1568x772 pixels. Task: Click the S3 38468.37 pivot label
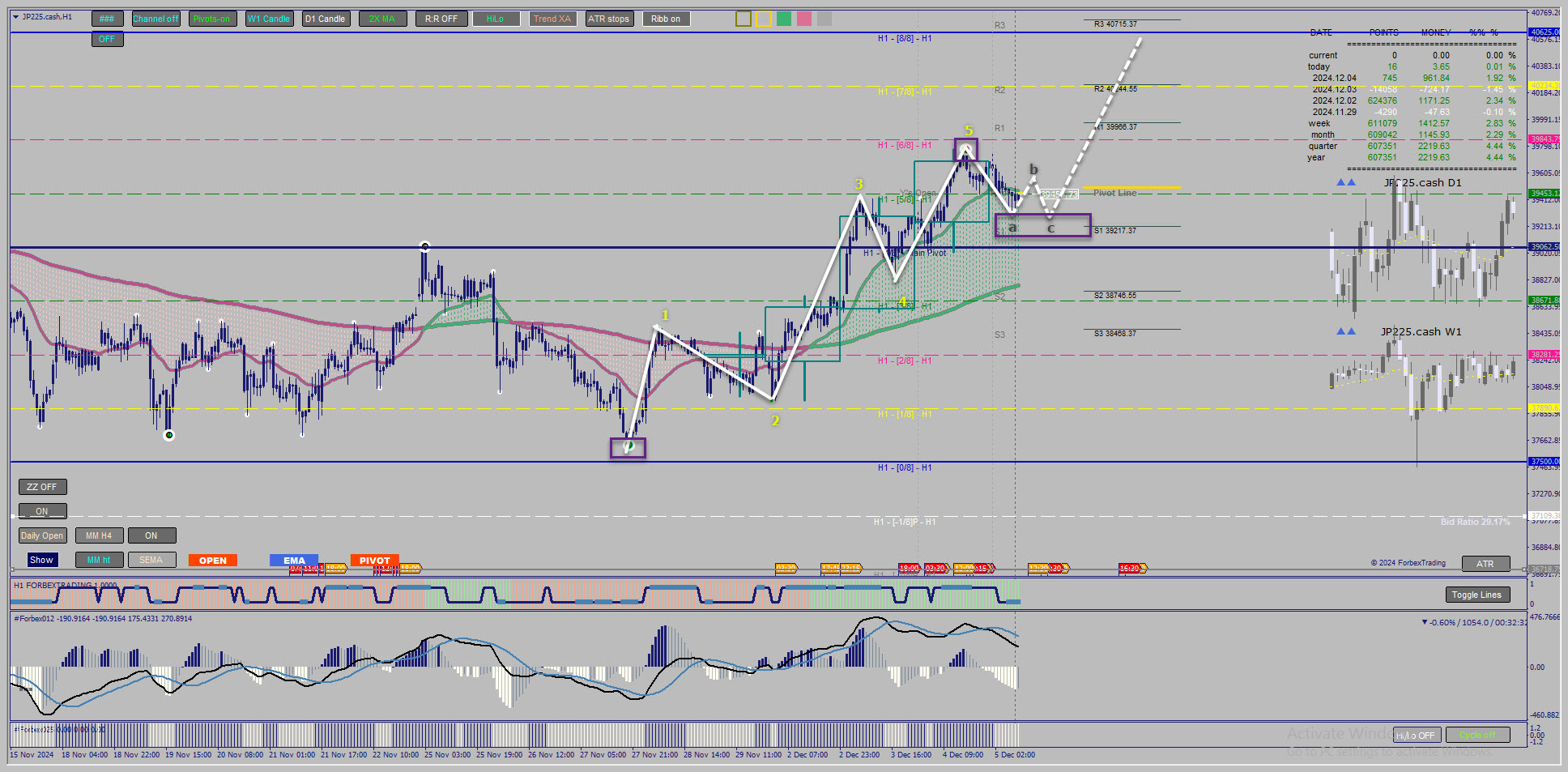1114,334
